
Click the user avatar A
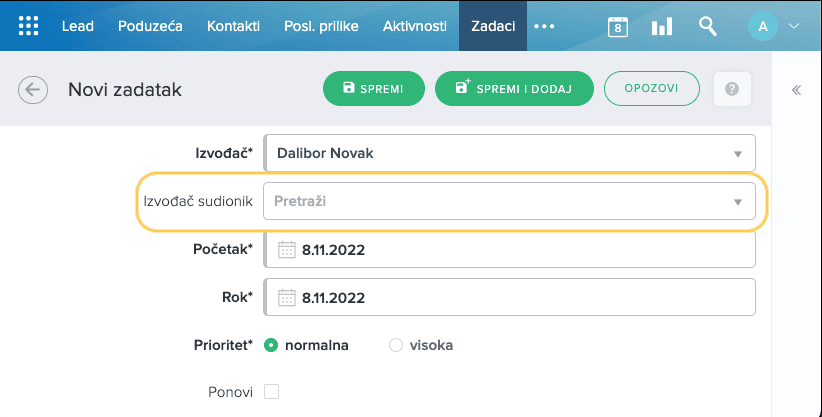pos(763,26)
